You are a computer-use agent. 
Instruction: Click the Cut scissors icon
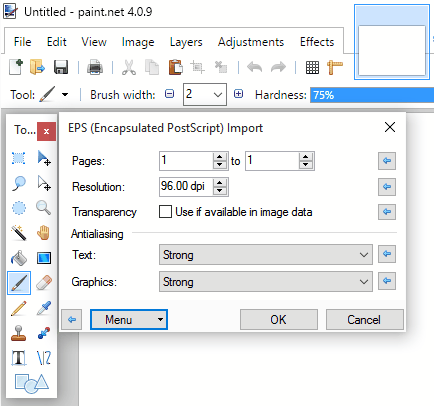pos(129,67)
